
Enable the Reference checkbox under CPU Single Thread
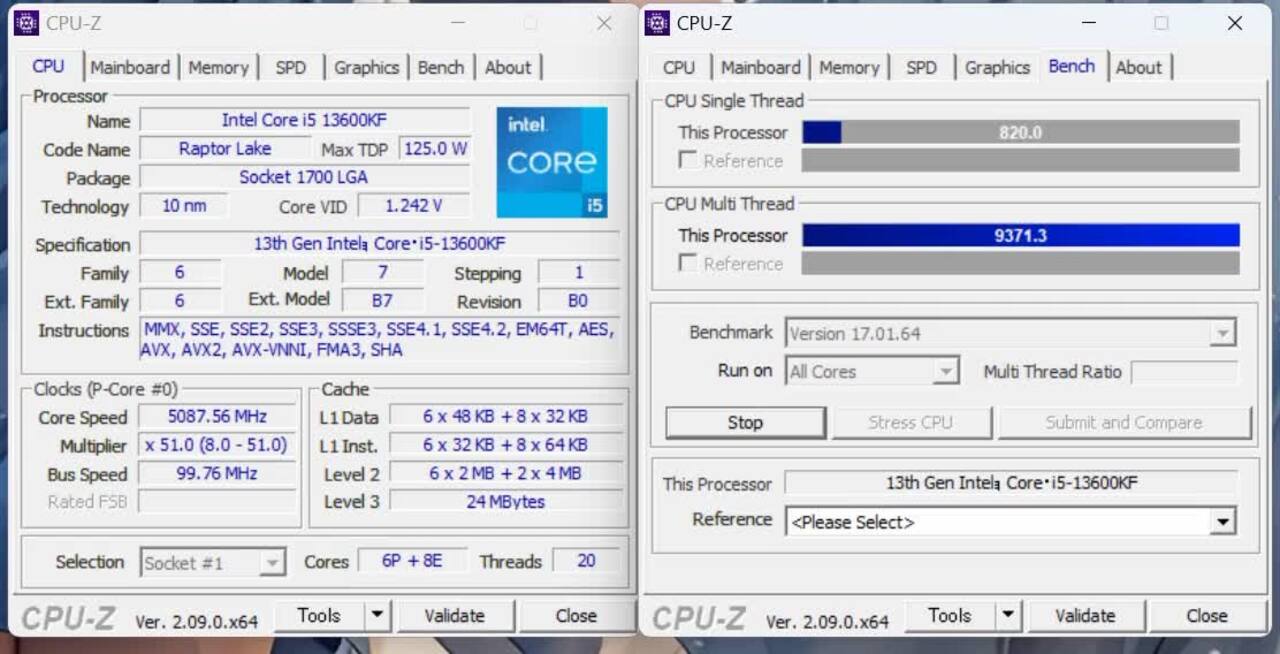pyautogui.click(x=687, y=160)
